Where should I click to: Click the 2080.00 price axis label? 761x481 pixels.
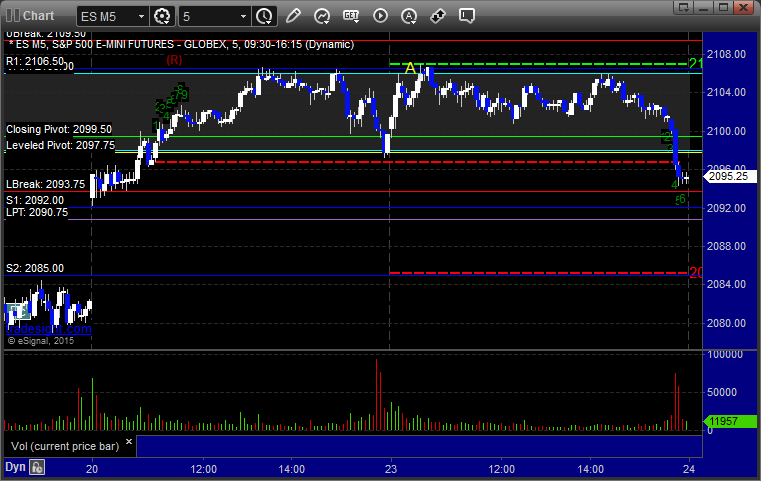coord(727,323)
